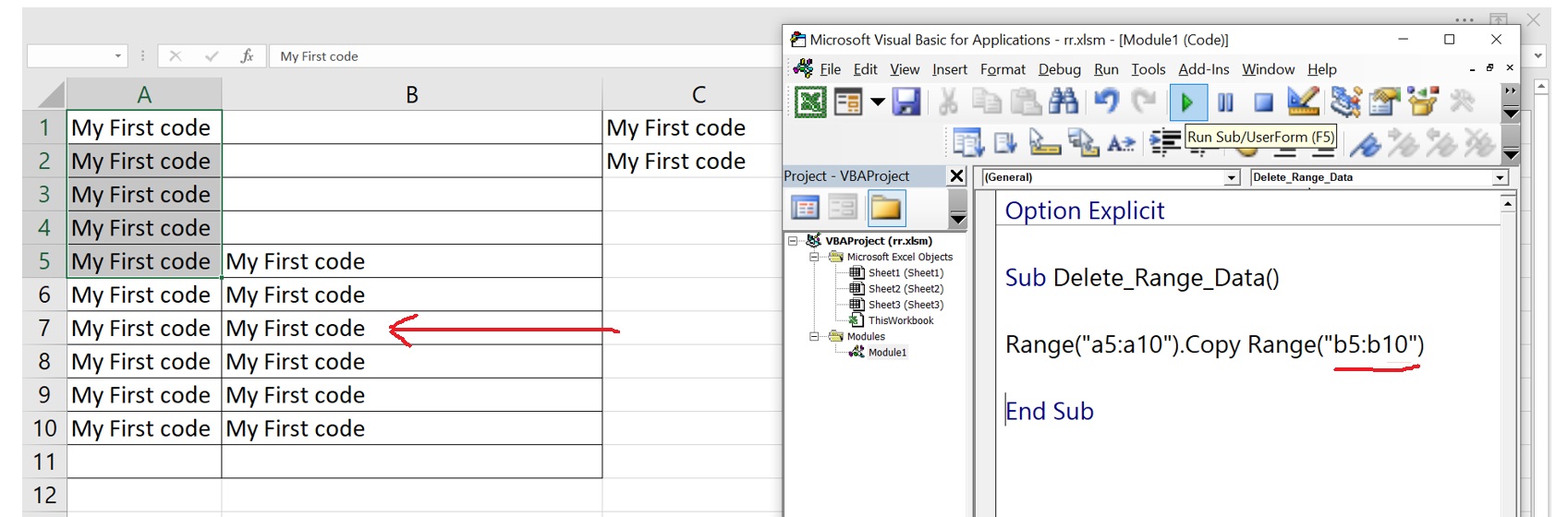Screen dimensions: 1568x517
Task: Open the Object Browser icon
Action: tap(1423, 102)
